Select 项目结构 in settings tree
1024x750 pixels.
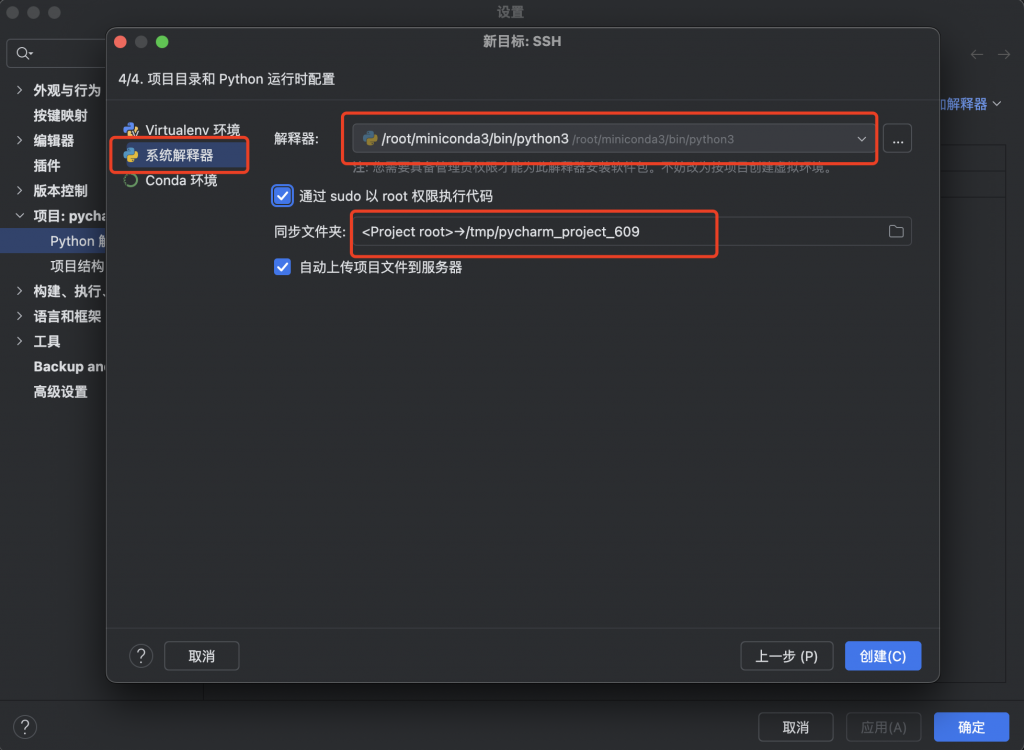pos(77,266)
